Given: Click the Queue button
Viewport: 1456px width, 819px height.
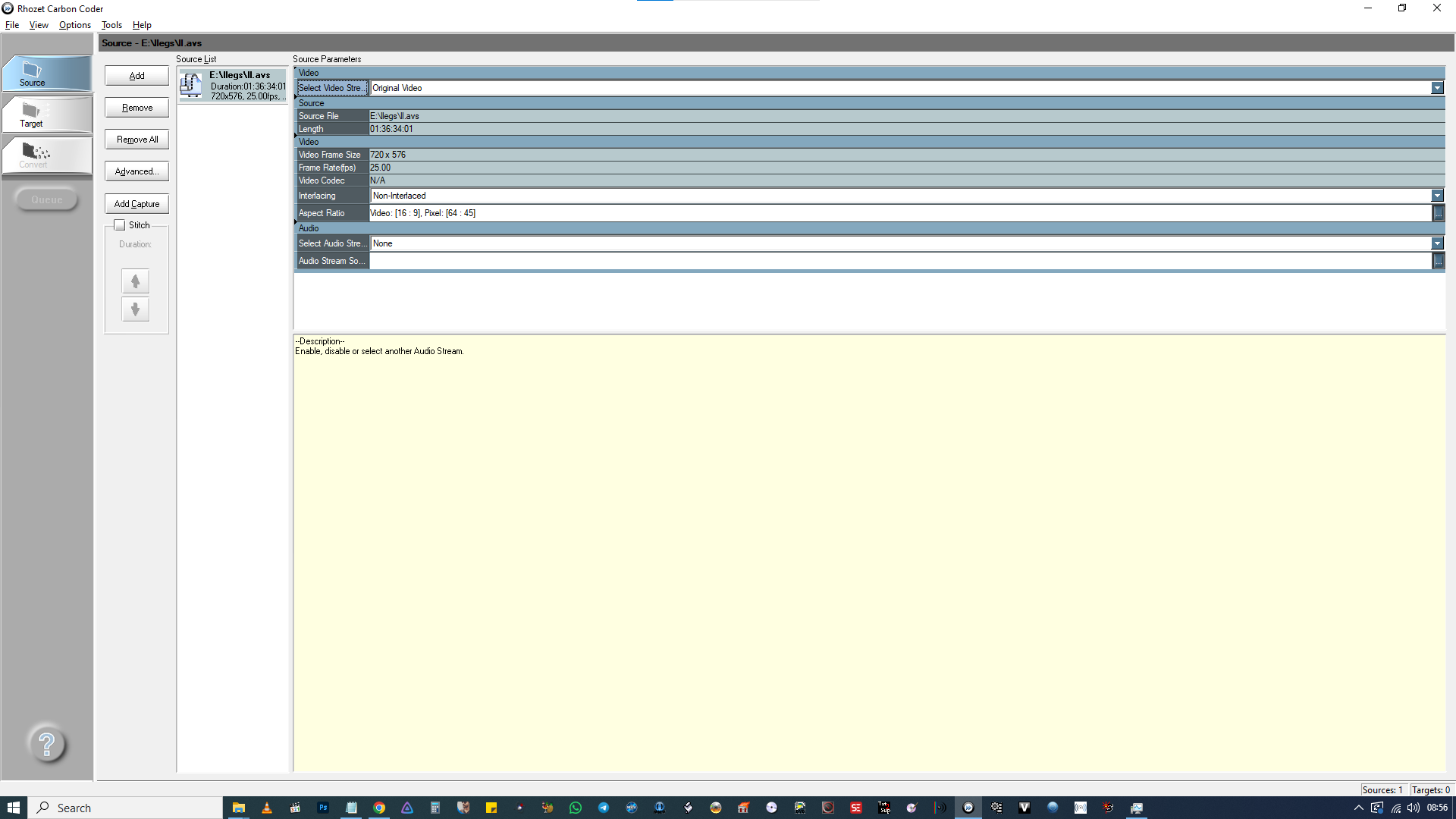Looking at the screenshot, I should 47,200.
